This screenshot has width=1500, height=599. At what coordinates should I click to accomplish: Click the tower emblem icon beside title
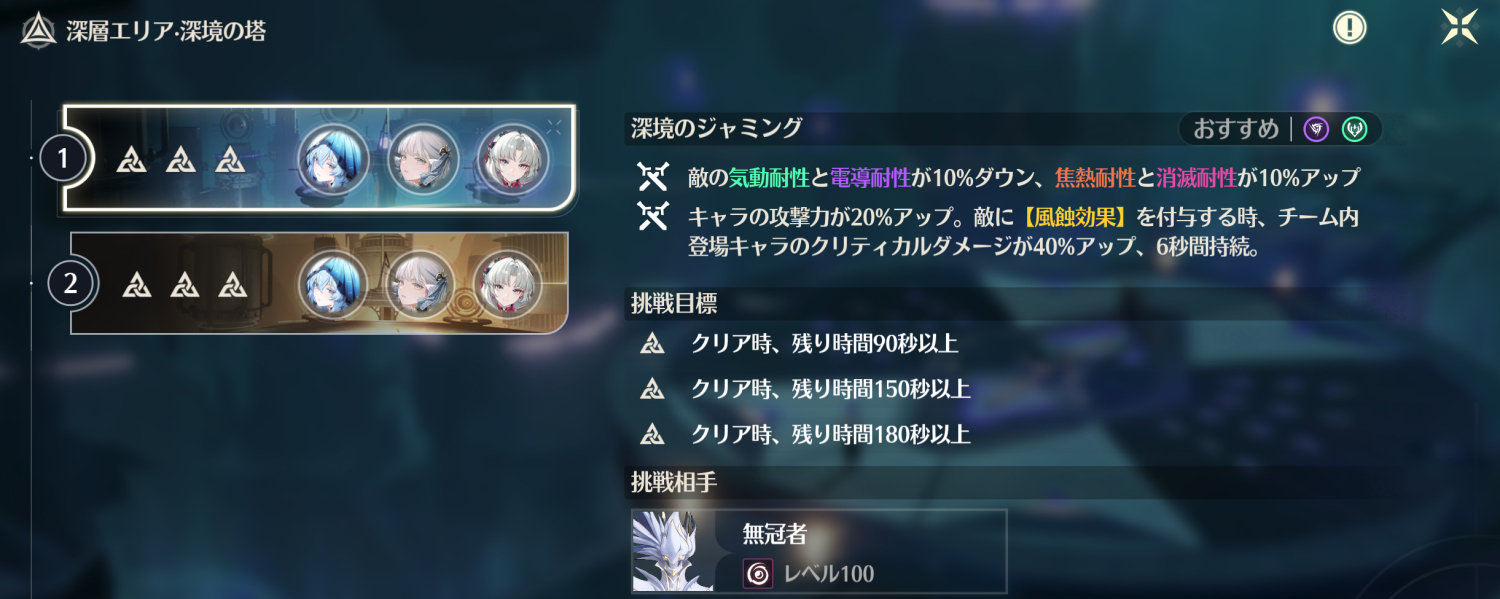tap(39, 30)
